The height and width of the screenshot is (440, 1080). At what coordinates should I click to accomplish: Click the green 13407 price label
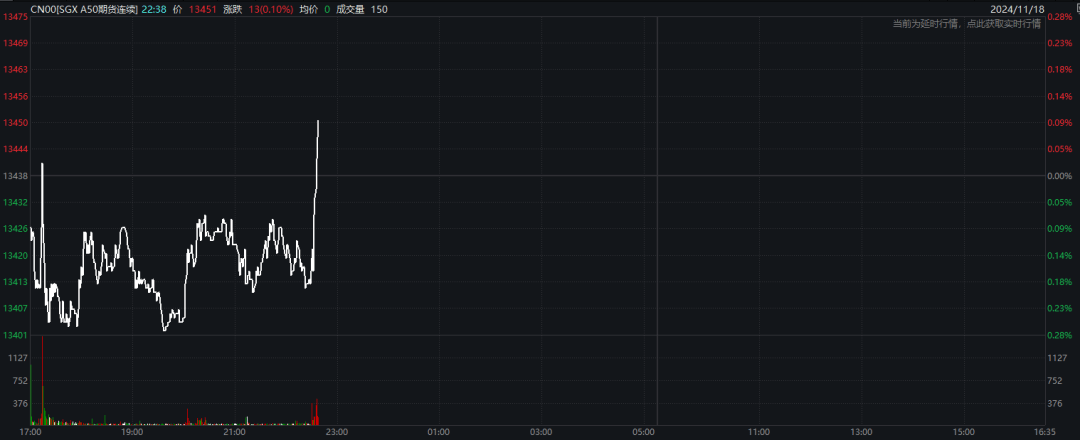coord(14,308)
